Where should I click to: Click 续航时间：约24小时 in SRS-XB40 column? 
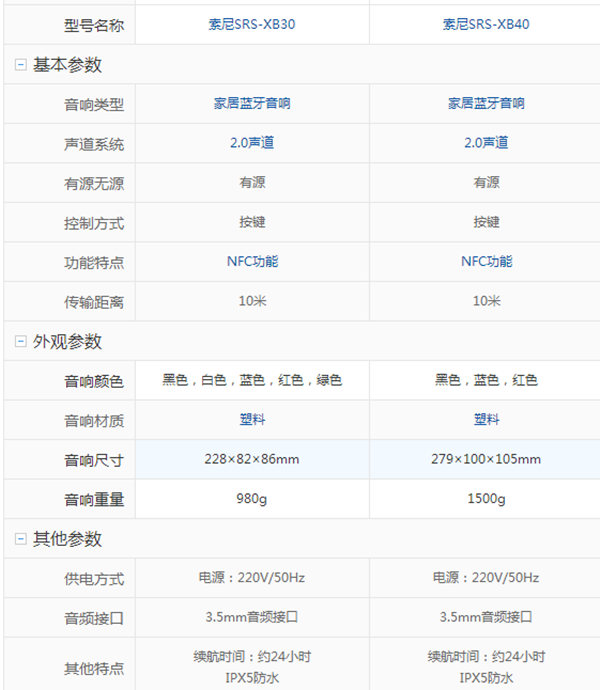click(486, 657)
